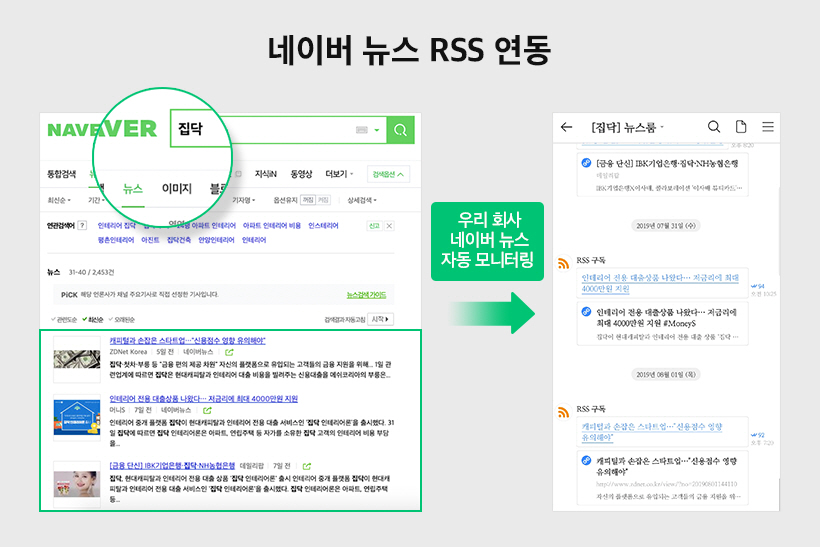The width and height of the screenshot is (820, 547).
Task: Open the hamburger menu in chat header
Action: point(768,127)
